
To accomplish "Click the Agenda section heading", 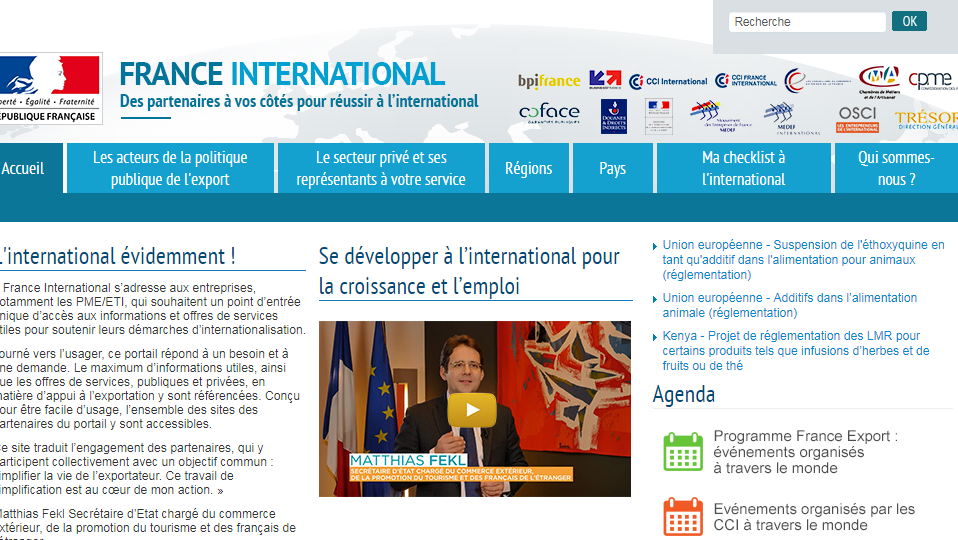I will click(684, 395).
